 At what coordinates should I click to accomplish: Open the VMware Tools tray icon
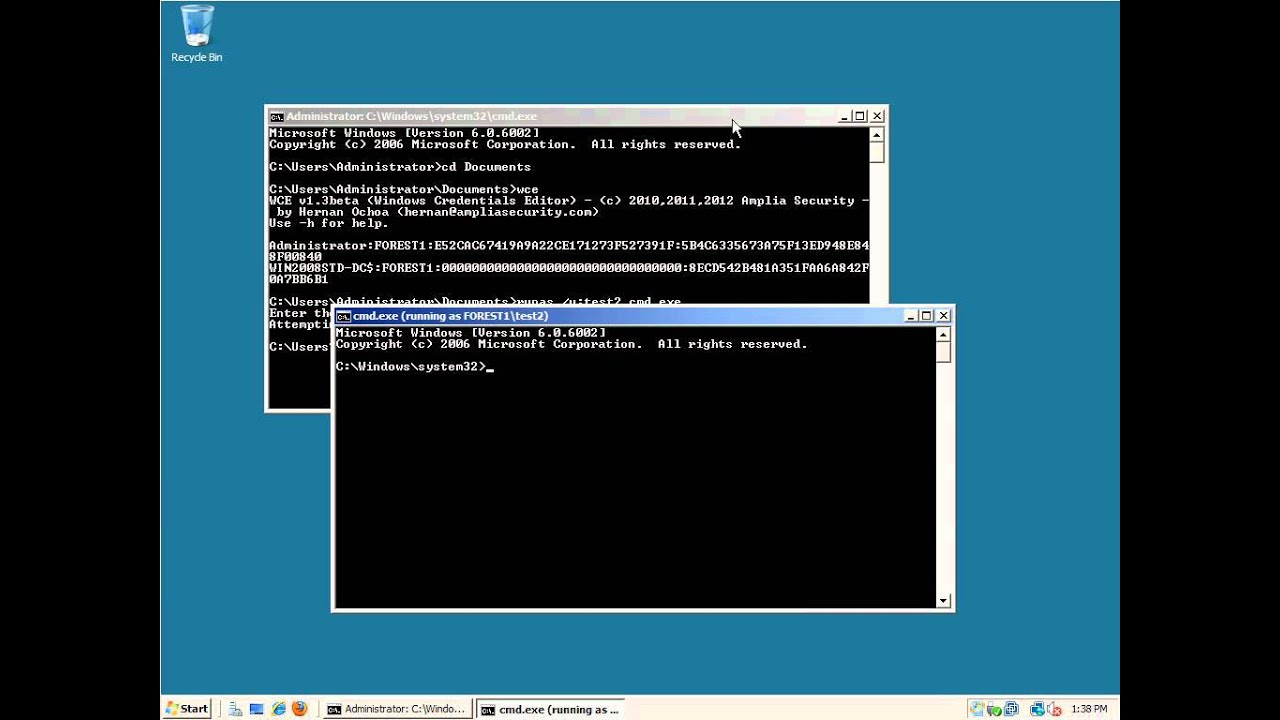1011,709
